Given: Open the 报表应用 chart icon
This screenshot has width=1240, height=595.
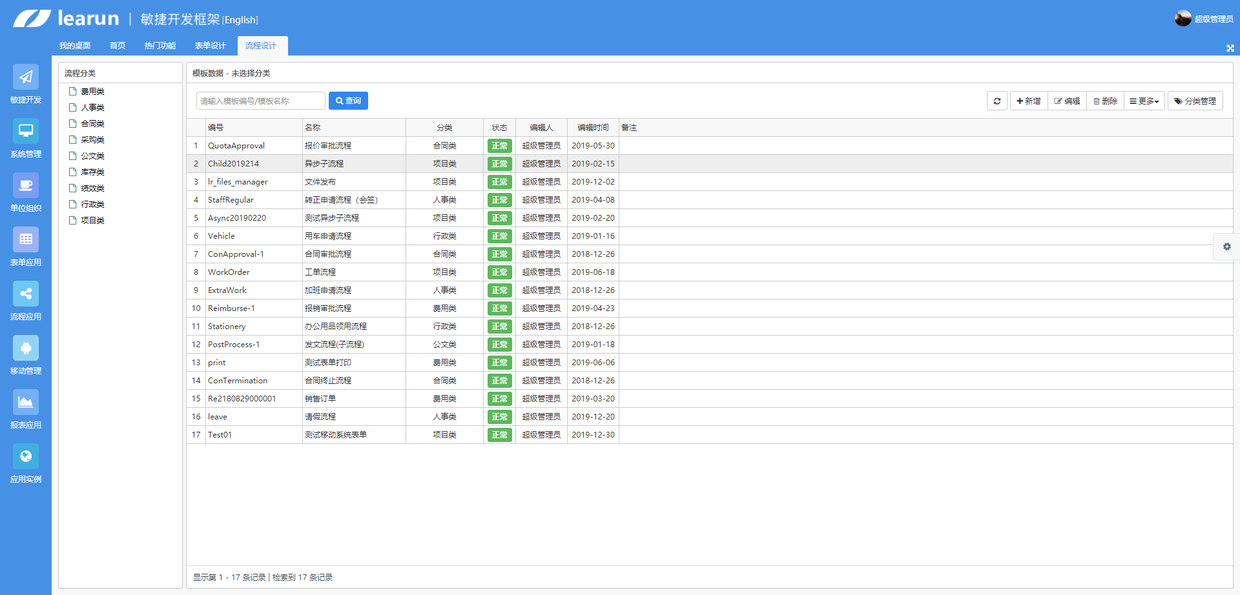Looking at the screenshot, I should (26, 401).
